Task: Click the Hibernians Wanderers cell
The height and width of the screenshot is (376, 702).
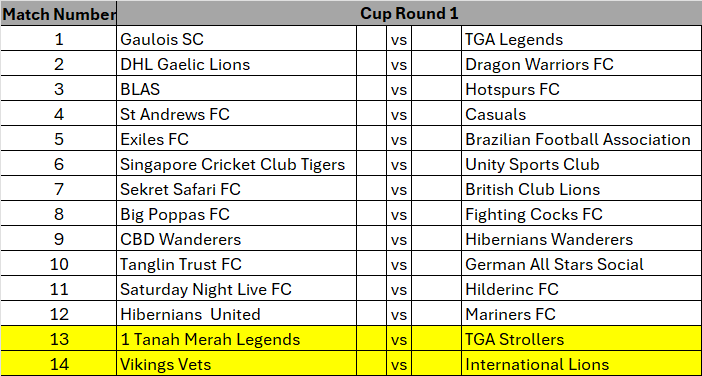Action: point(581,239)
